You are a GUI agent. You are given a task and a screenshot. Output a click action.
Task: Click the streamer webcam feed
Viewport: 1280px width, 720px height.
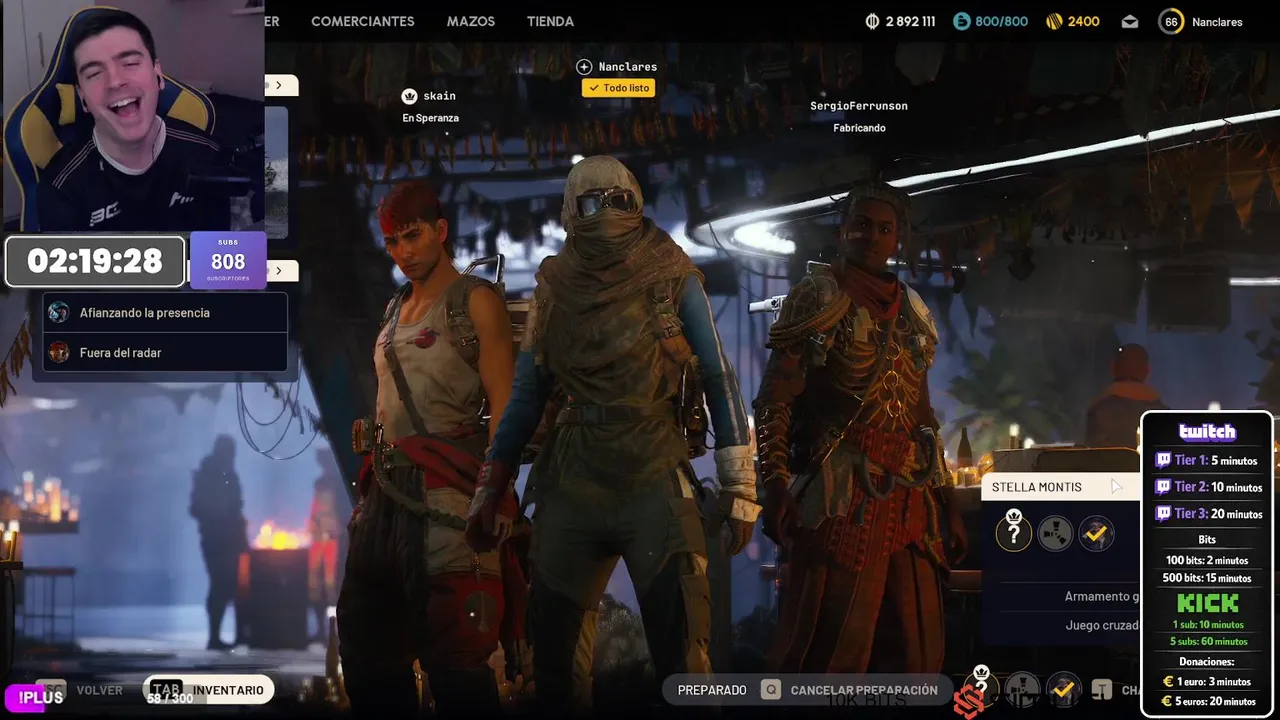[132, 116]
